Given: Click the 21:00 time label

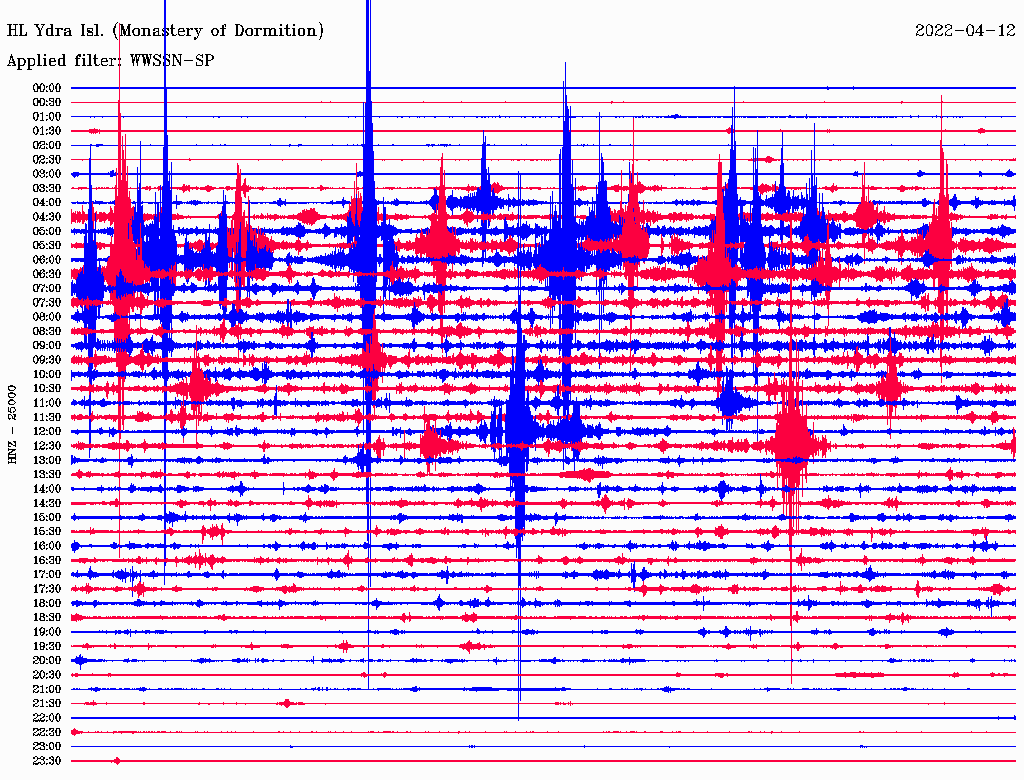Looking at the screenshot, I should tap(46, 689).
